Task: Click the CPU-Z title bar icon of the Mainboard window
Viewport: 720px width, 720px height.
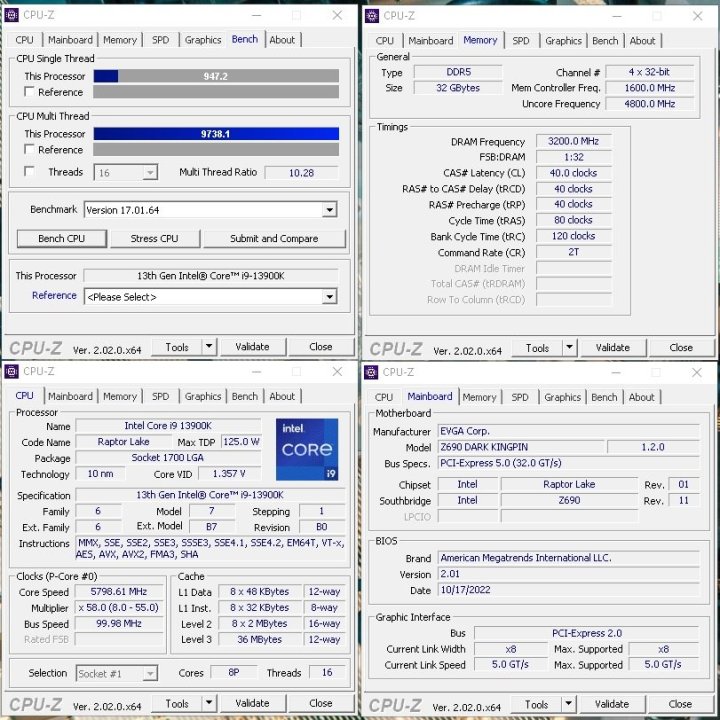Action: [372, 372]
